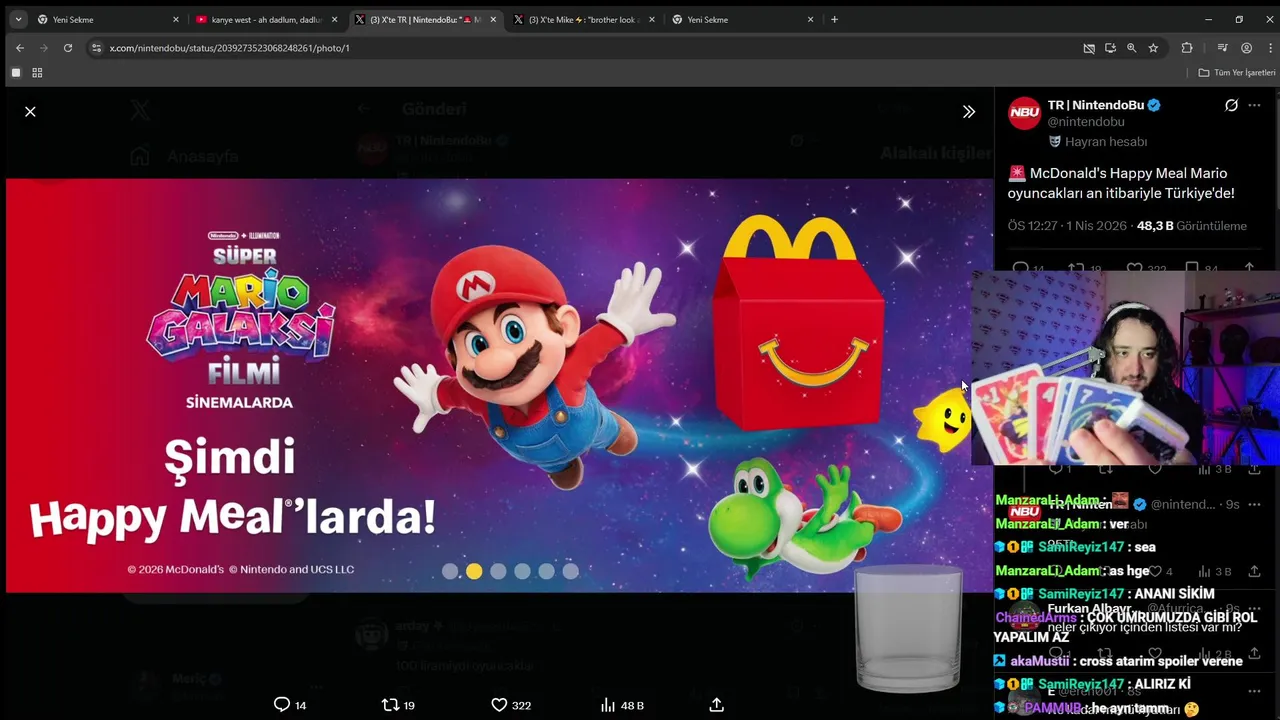Collapse the side panel with double-arrow icon

[968, 112]
